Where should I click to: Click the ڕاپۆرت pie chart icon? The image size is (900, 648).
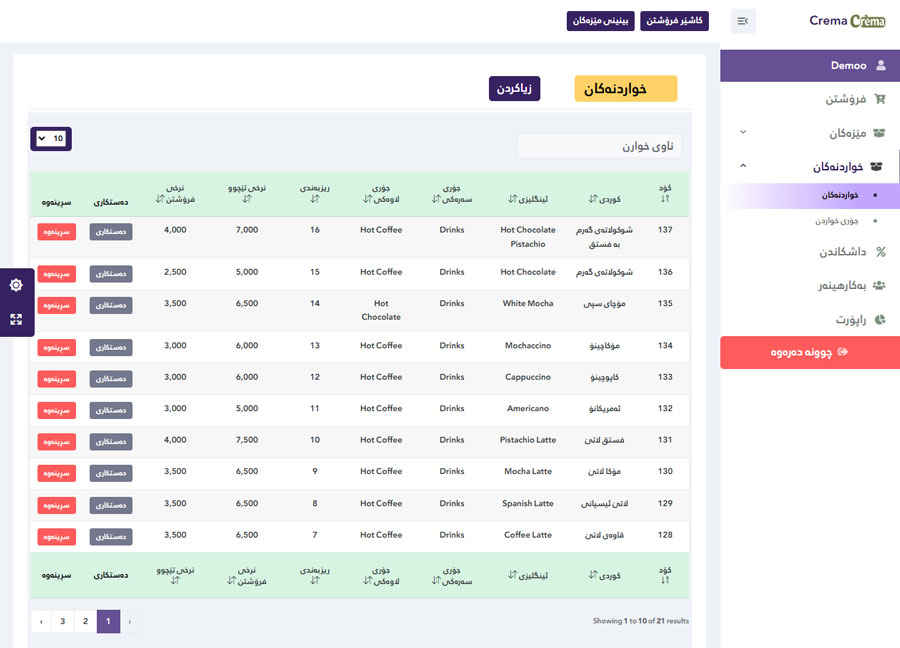(880, 320)
